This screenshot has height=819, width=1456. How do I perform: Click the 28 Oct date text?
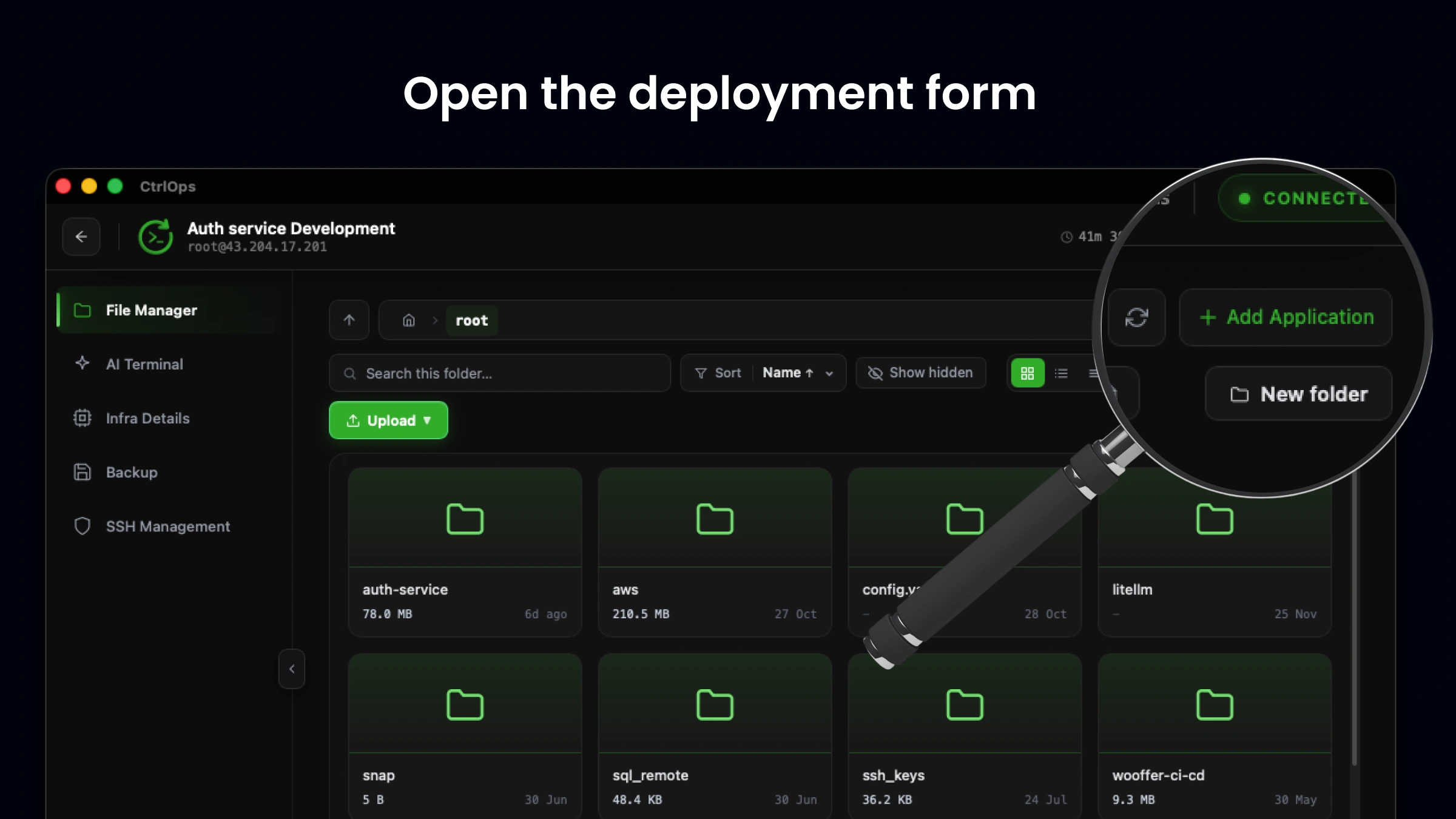click(1045, 614)
